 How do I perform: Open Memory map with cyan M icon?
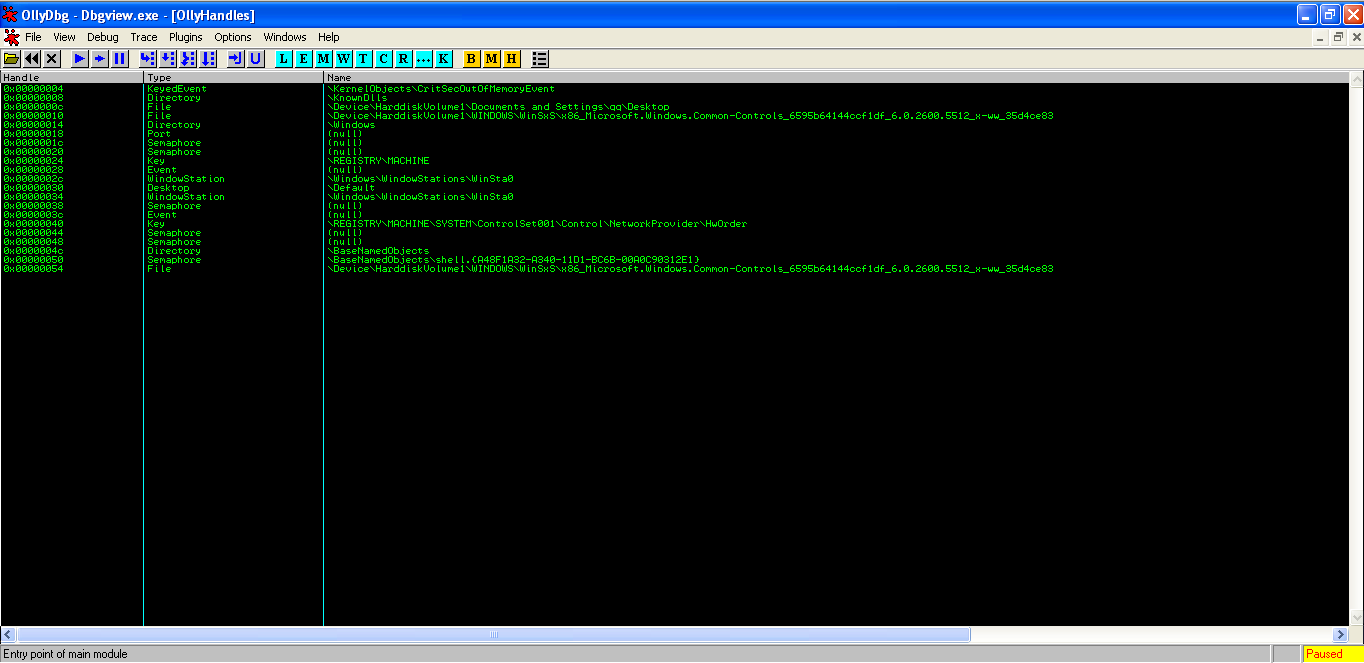coord(324,59)
